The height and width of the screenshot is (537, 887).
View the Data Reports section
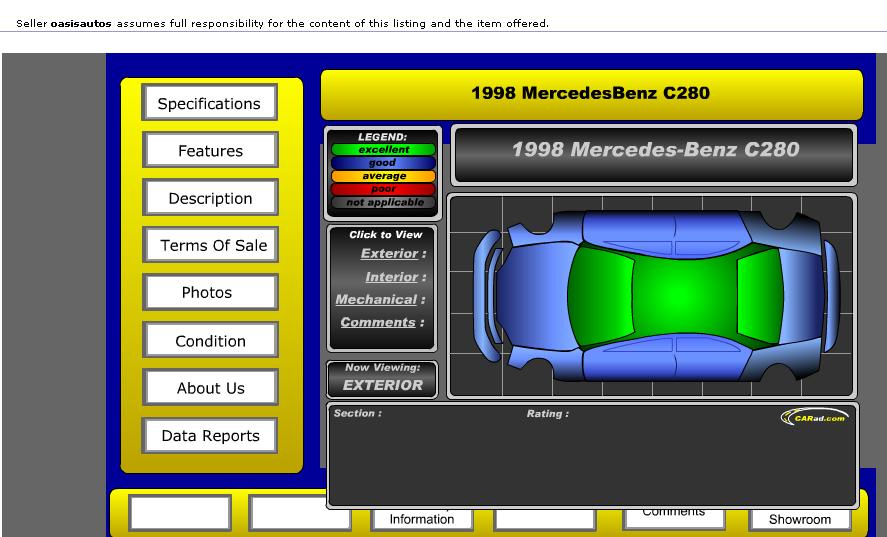tap(210, 435)
